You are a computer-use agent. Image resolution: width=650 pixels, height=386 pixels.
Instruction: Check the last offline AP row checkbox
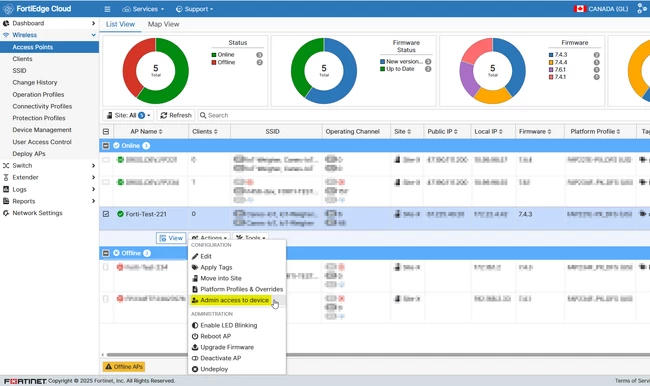click(x=106, y=299)
